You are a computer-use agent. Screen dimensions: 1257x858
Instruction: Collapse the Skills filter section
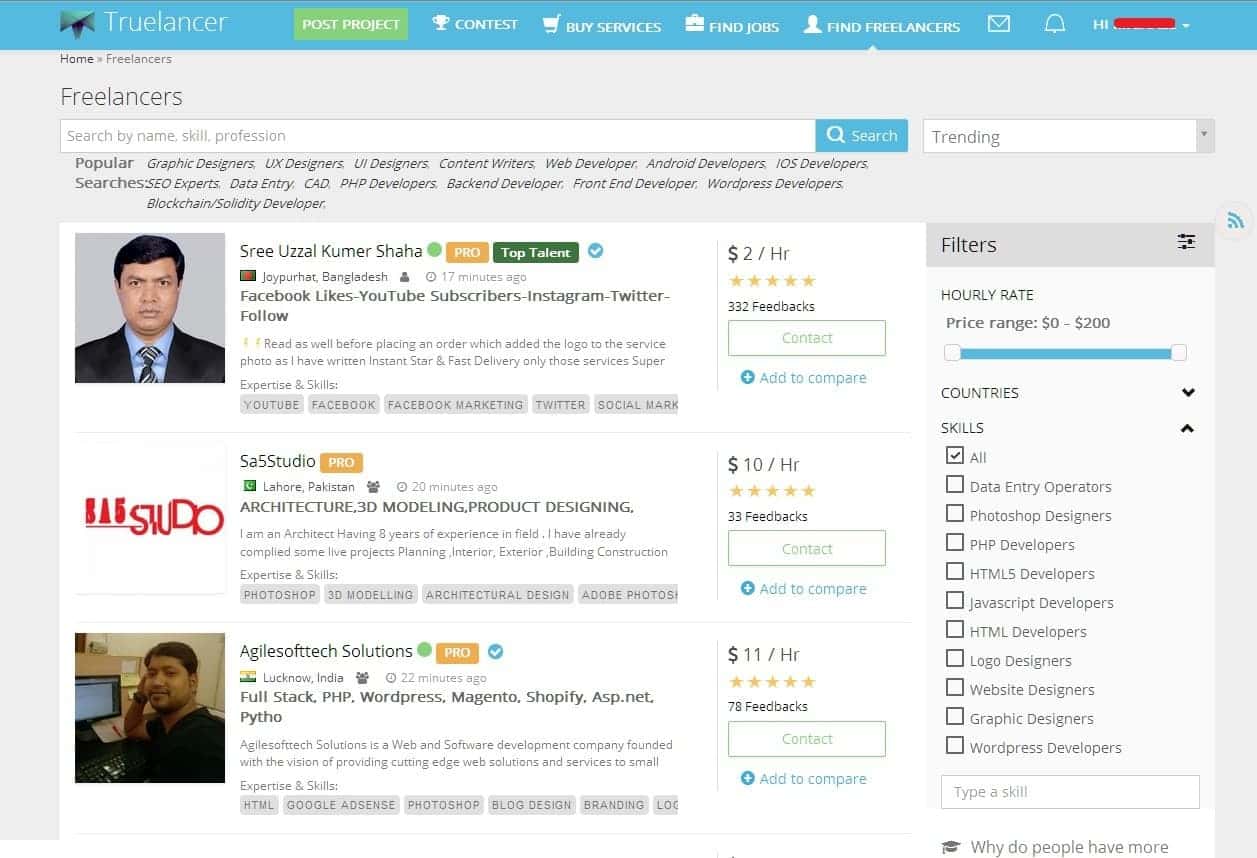tap(1187, 428)
